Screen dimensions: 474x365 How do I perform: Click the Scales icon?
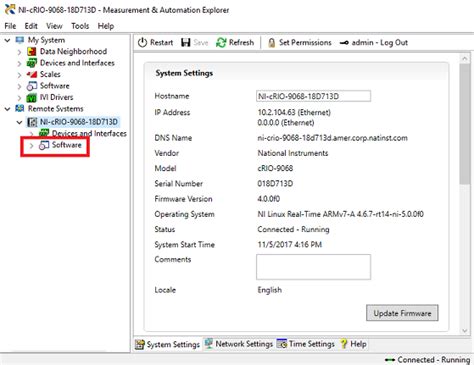point(32,74)
